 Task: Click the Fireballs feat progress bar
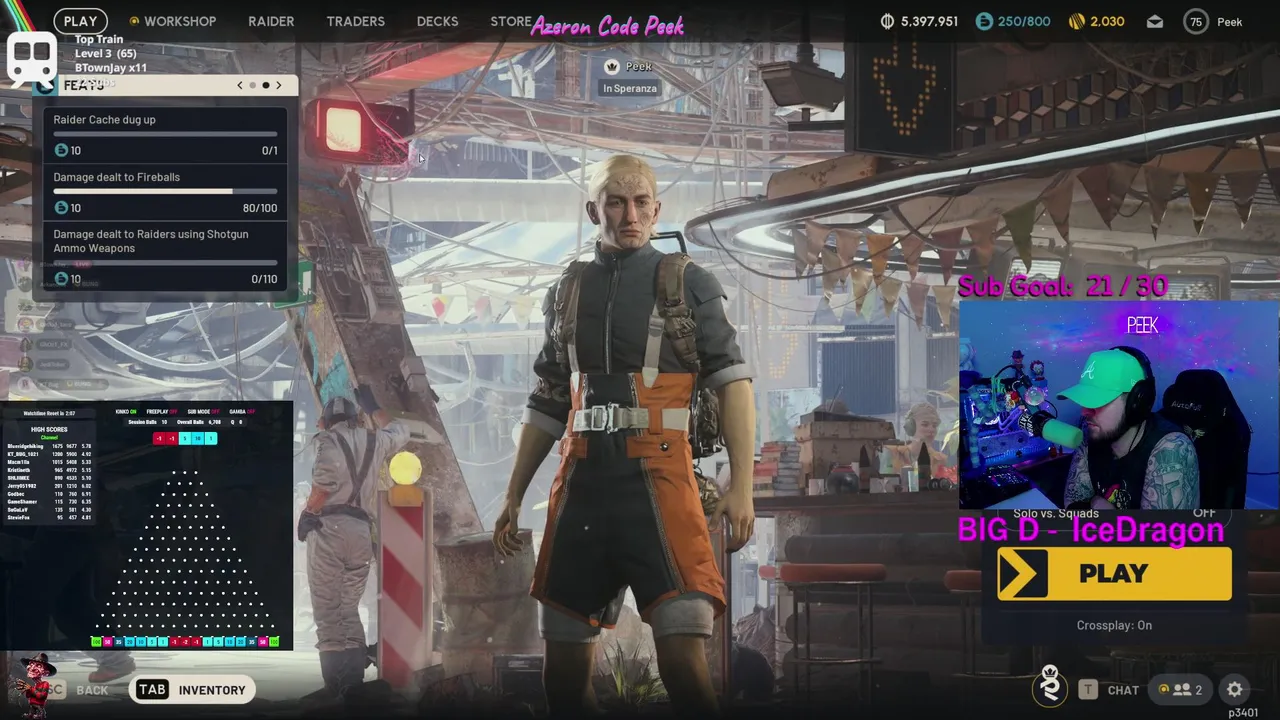coord(165,191)
